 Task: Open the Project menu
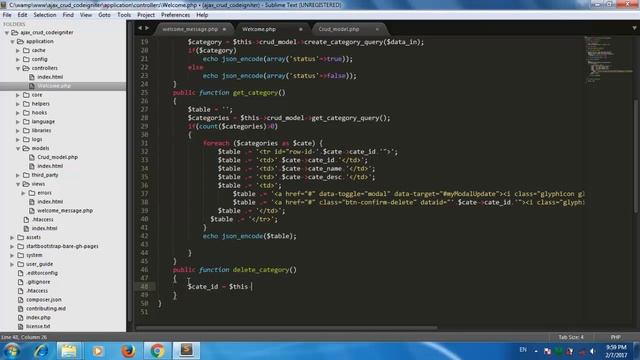pyautogui.click(x=146, y=15)
